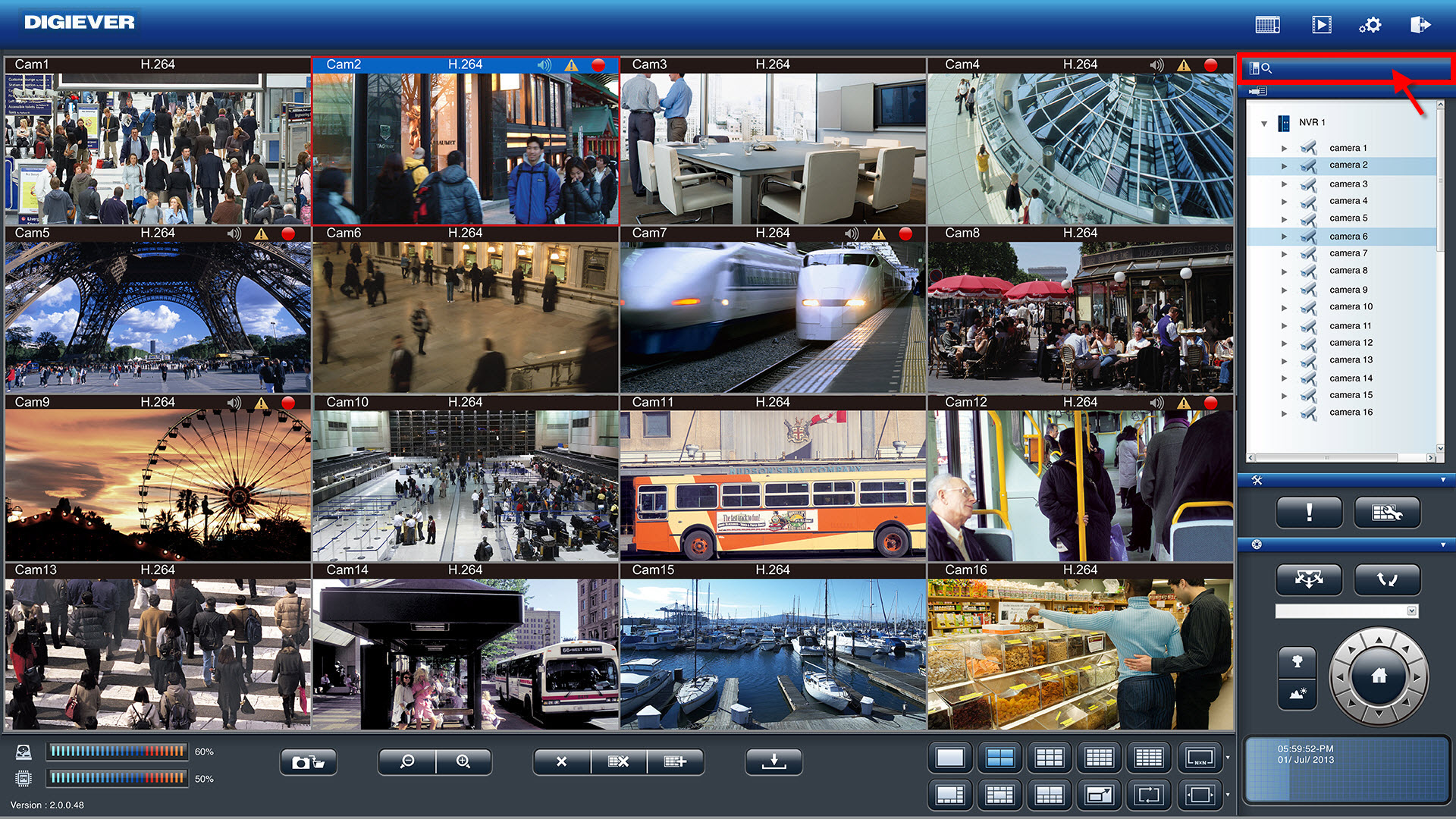The height and width of the screenshot is (819, 1456).
Task: Open system settings gears icon
Action: point(1370,25)
